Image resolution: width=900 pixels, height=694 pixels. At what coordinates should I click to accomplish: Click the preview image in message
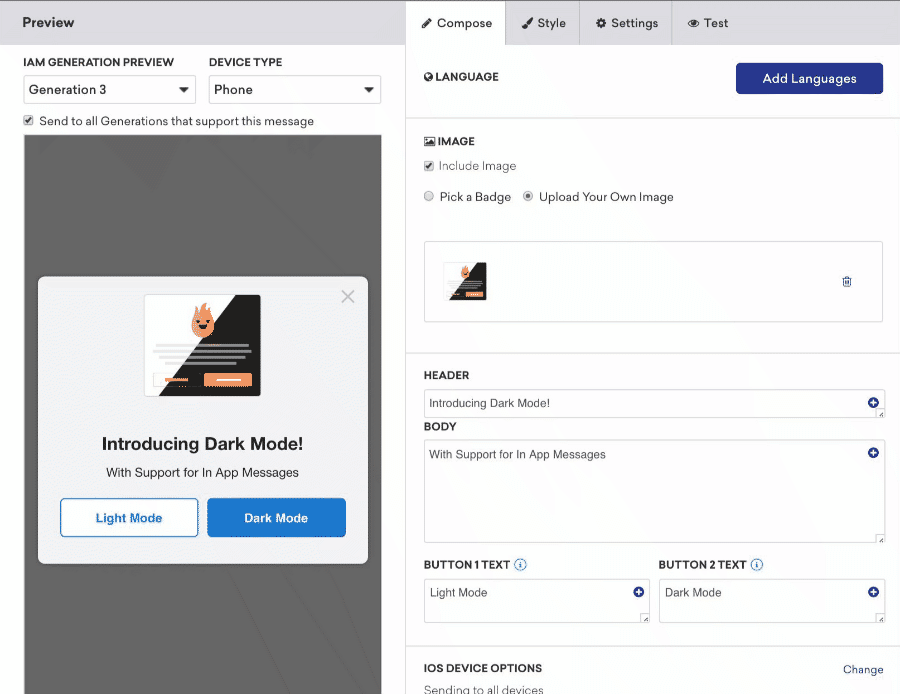(203, 346)
